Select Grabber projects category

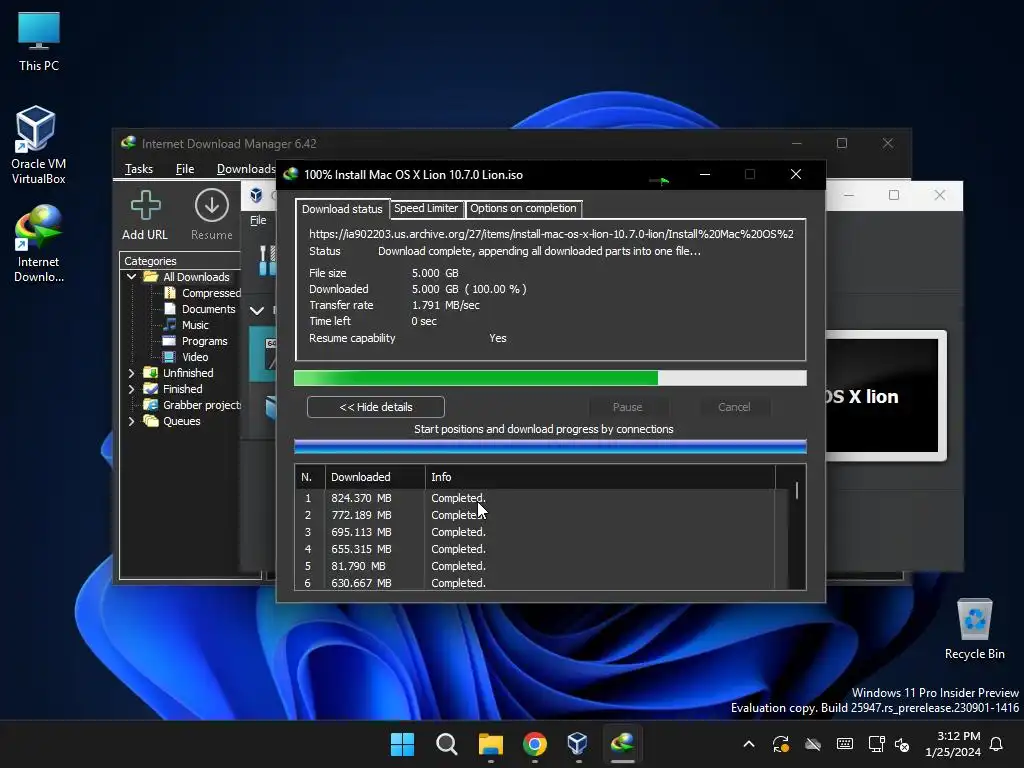point(193,405)
